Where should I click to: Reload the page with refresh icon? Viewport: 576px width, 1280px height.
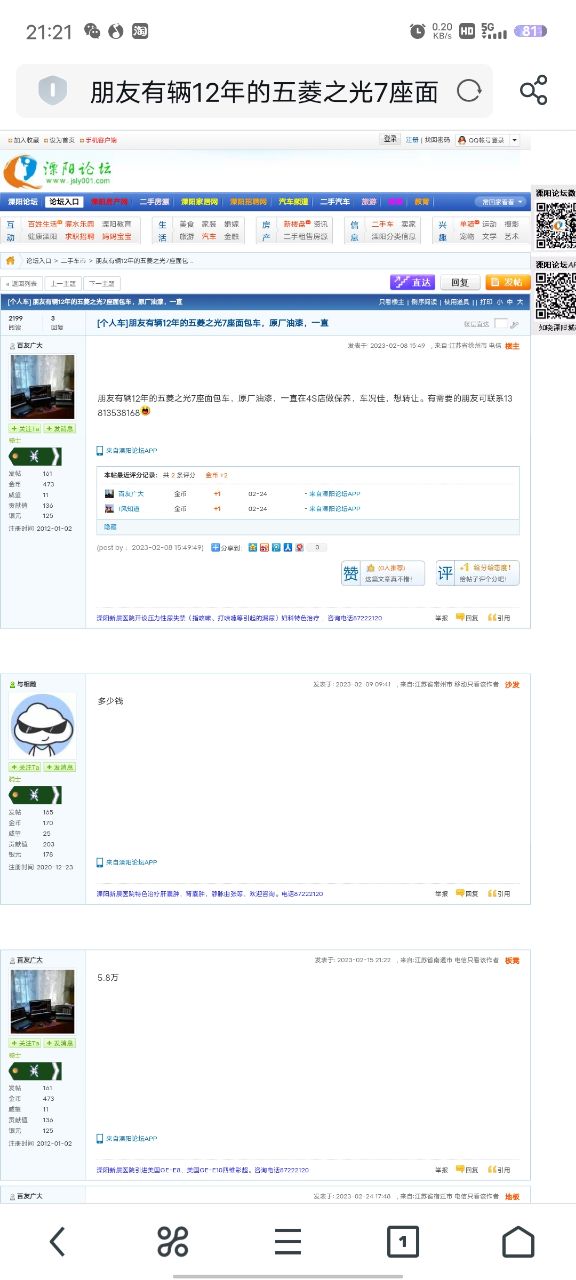click(468, 92)
